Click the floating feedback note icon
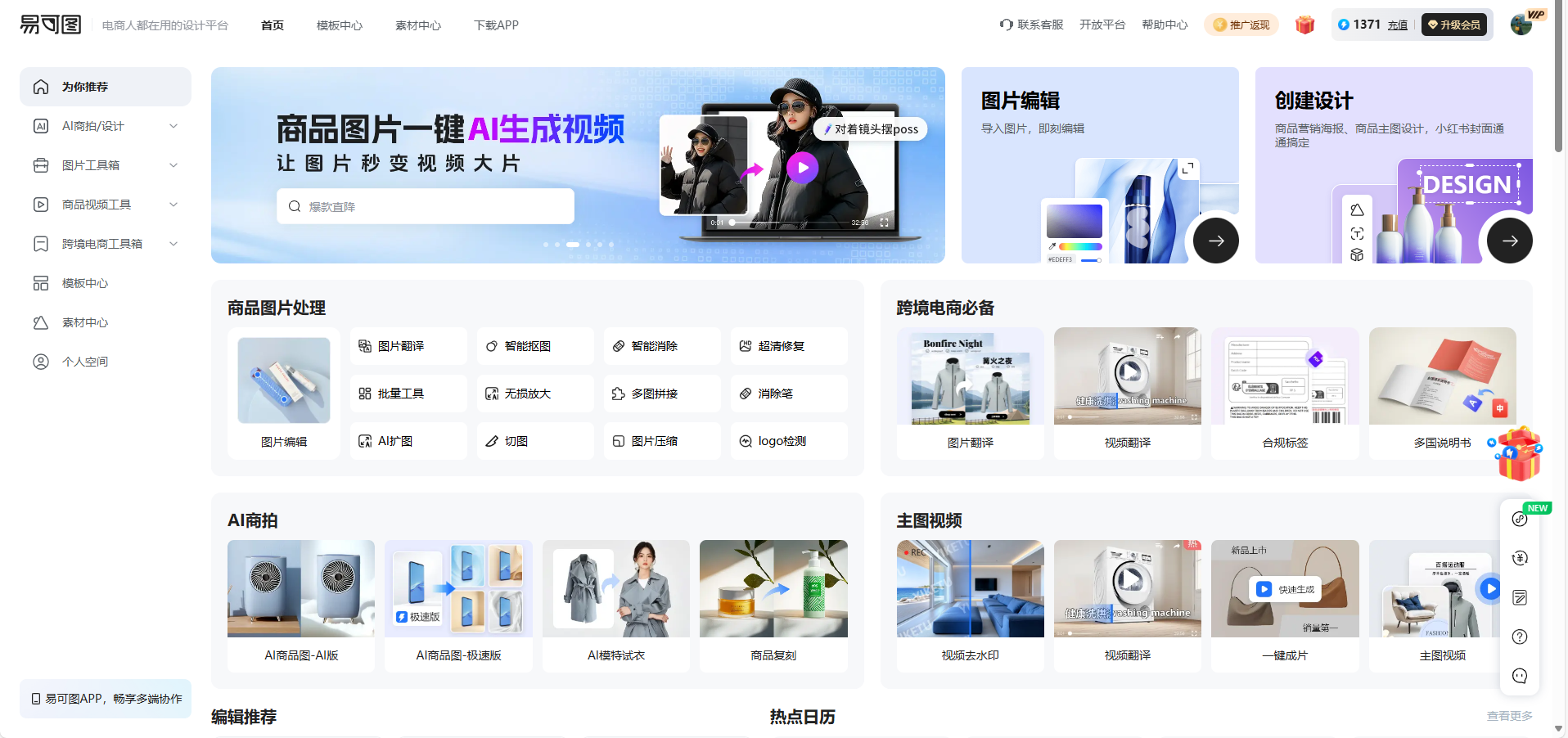 click(x=1520, y=597)
